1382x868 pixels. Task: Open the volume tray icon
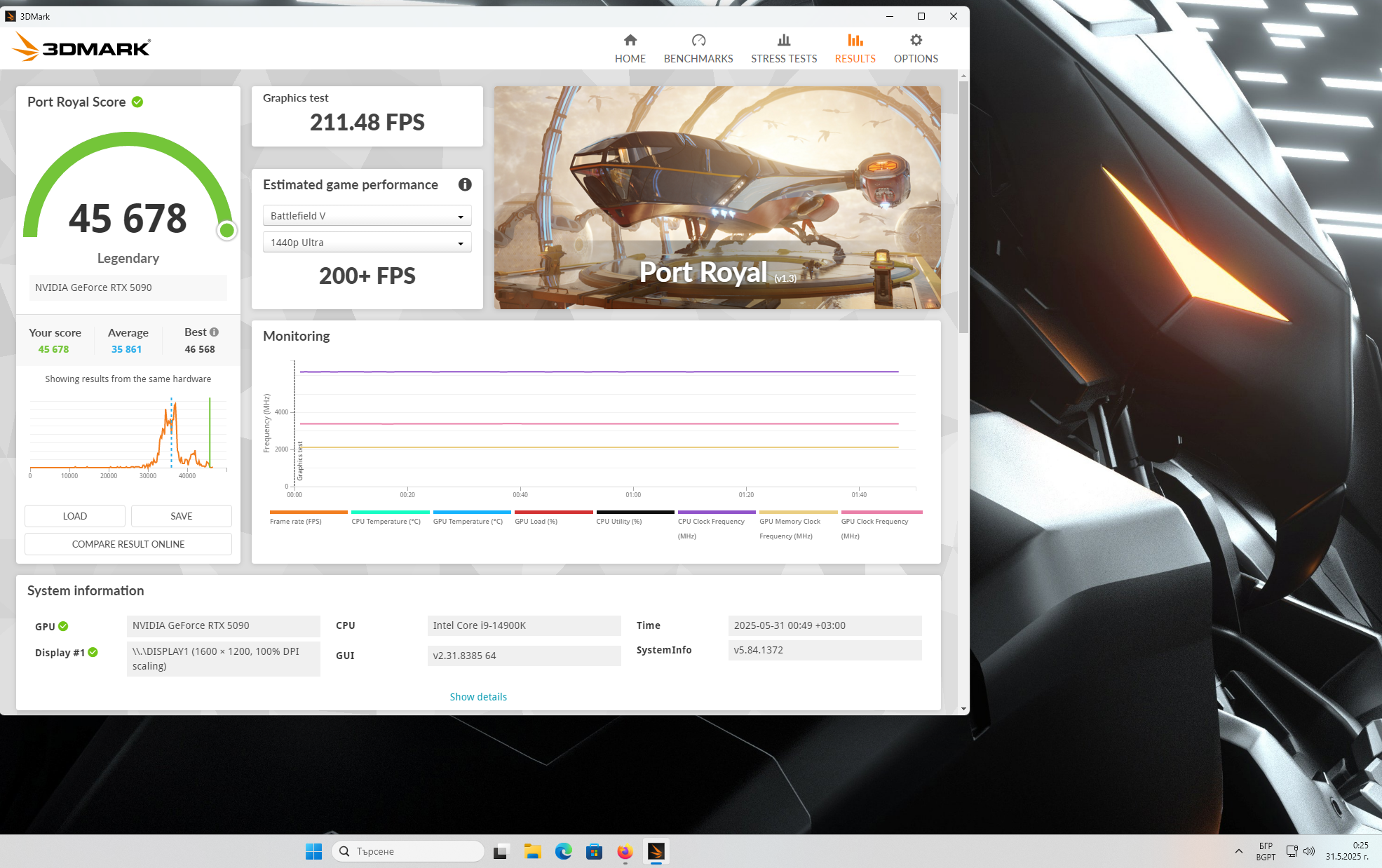click(x=1308, y=851)
